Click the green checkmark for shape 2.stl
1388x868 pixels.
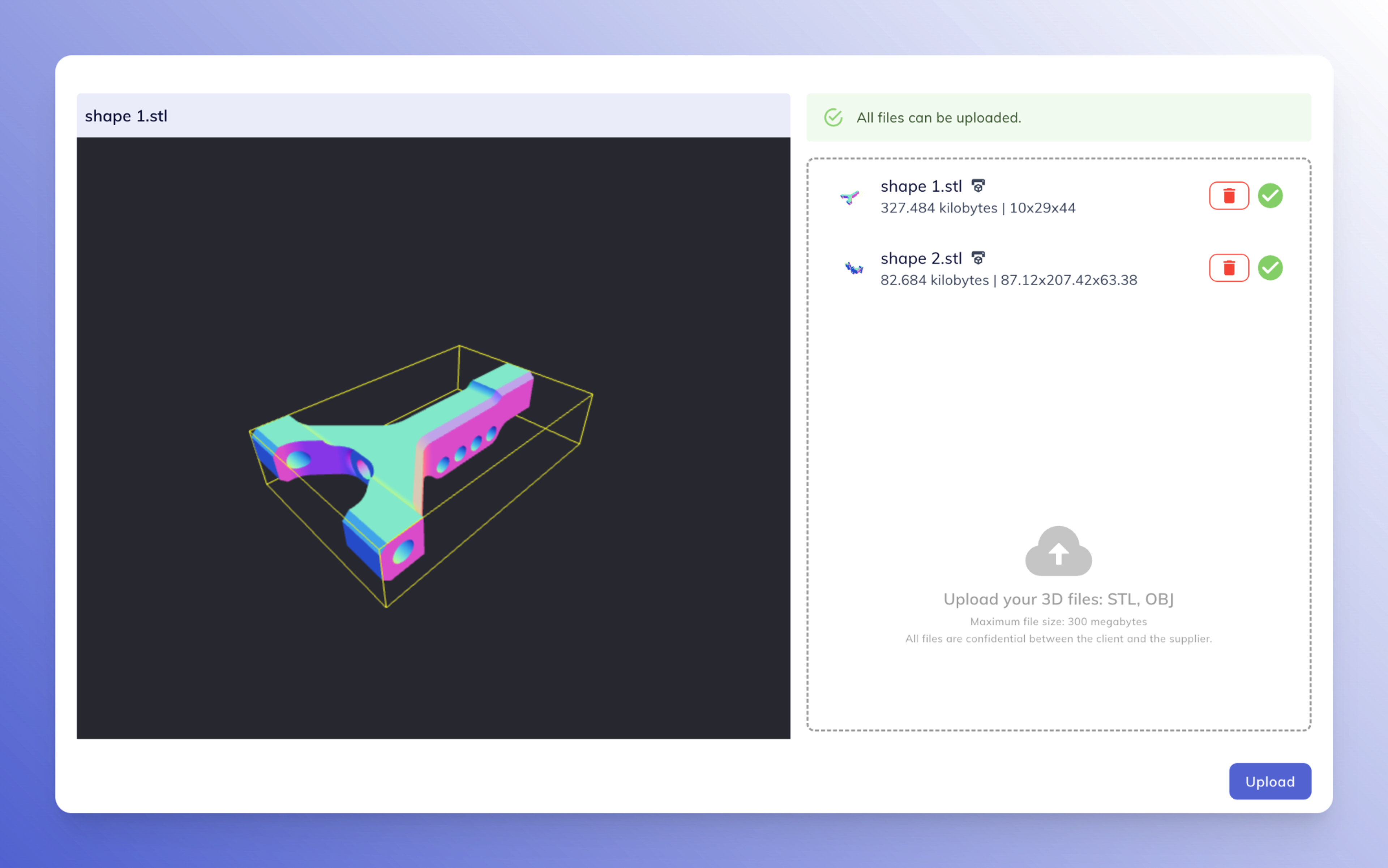[1270, 268]
